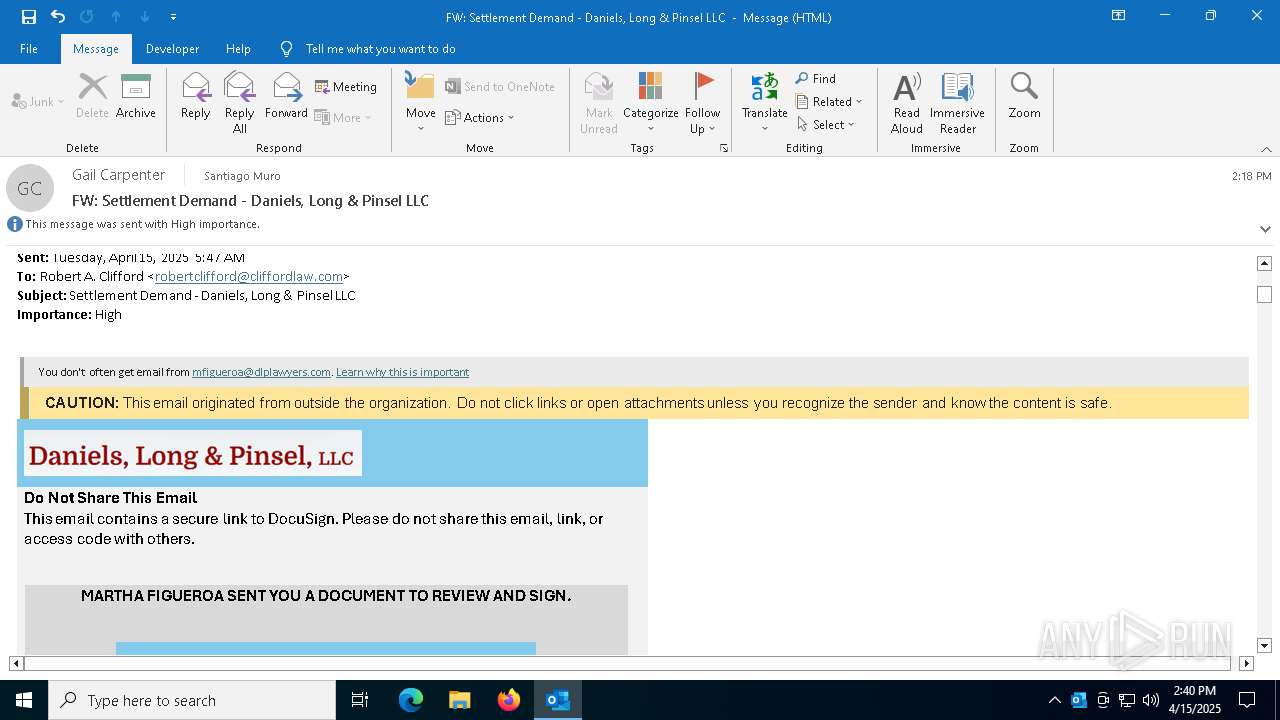Viewport: 1280px width, 720px height.
Task: Click the mfigueroa@dlplawyers.com address link
Action: pos(261,372)
